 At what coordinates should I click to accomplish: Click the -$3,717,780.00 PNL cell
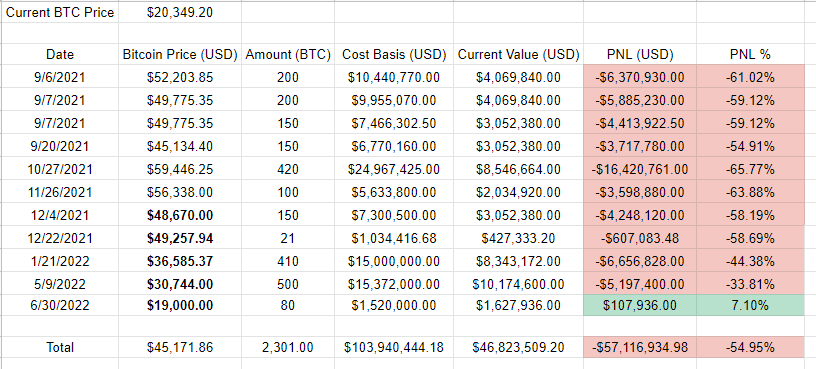(x=641, y=146)
